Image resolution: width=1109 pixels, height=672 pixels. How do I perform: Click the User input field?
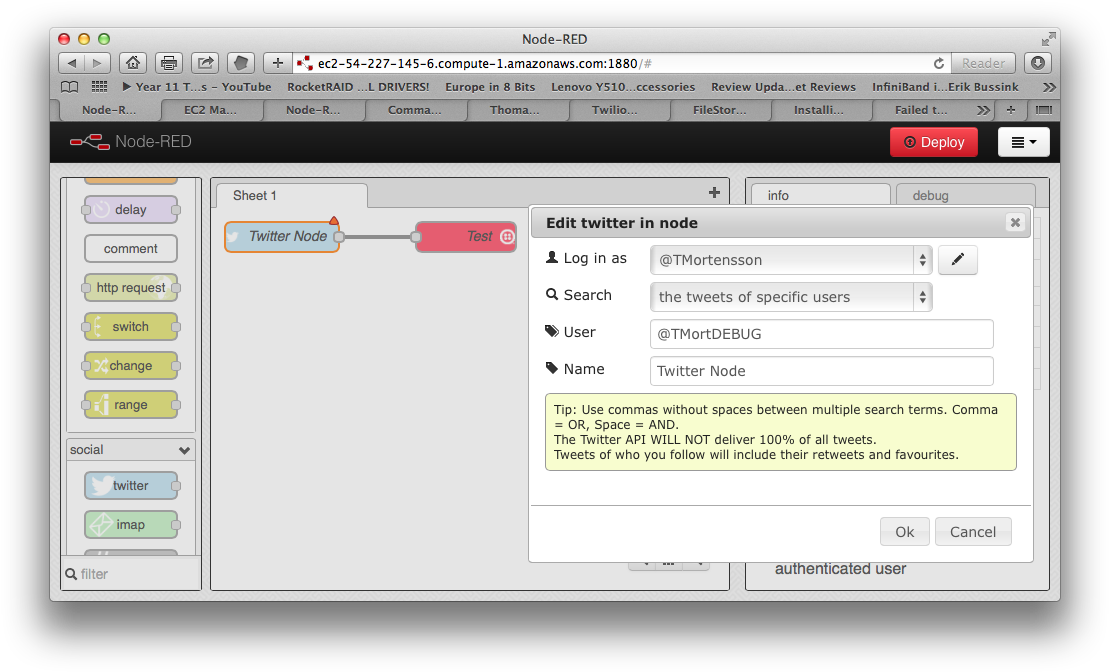821,334
